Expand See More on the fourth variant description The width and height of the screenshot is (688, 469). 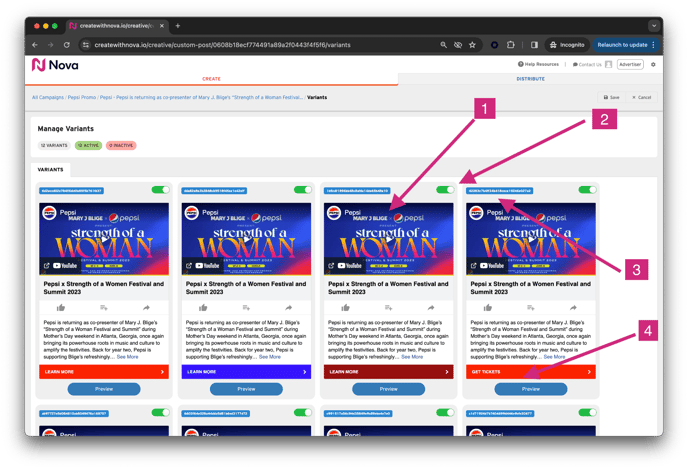pyautogui.click(x=553, y=357)
